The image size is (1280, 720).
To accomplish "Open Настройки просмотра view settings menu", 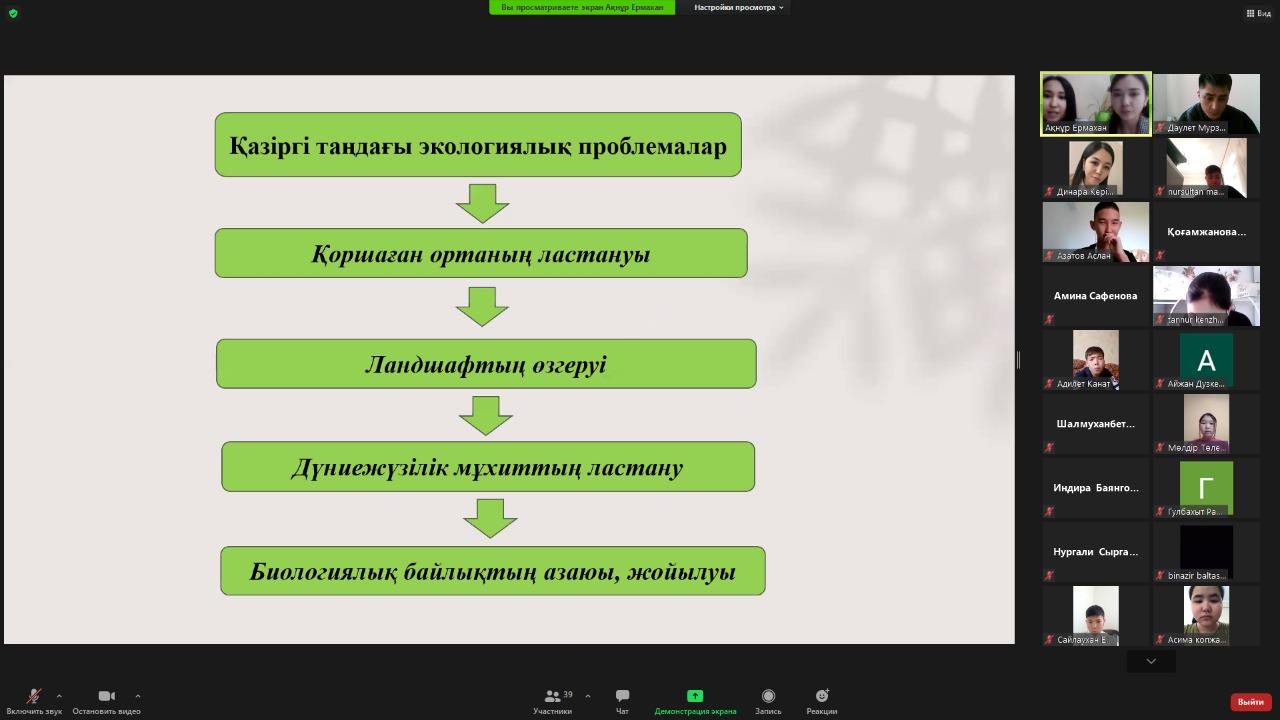I will 740,7.
